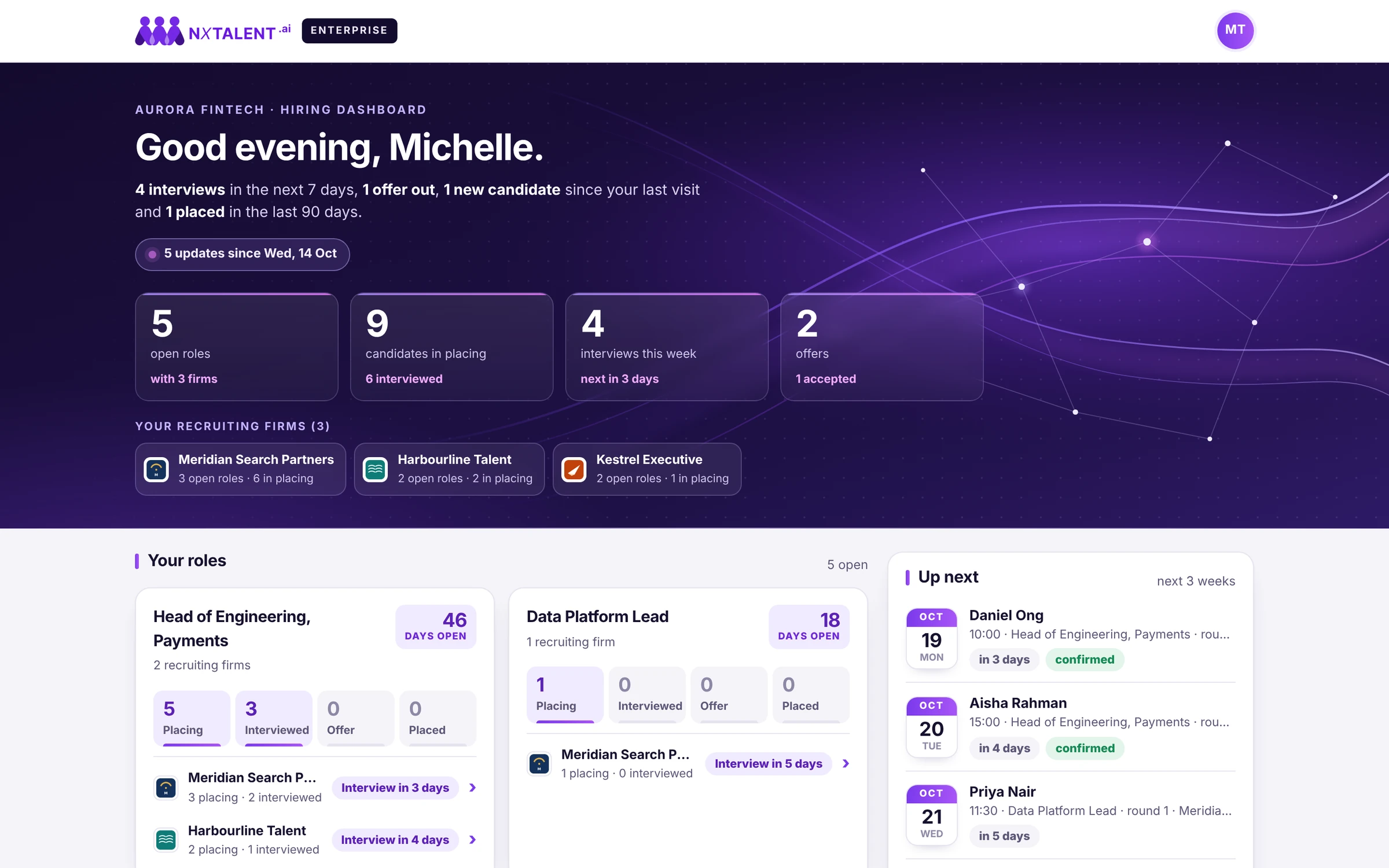Image resolution: width=1389 pixels, height=868 pixels.
Task: Expand Meridian row with Interview in 3 days
Action: 473,788
